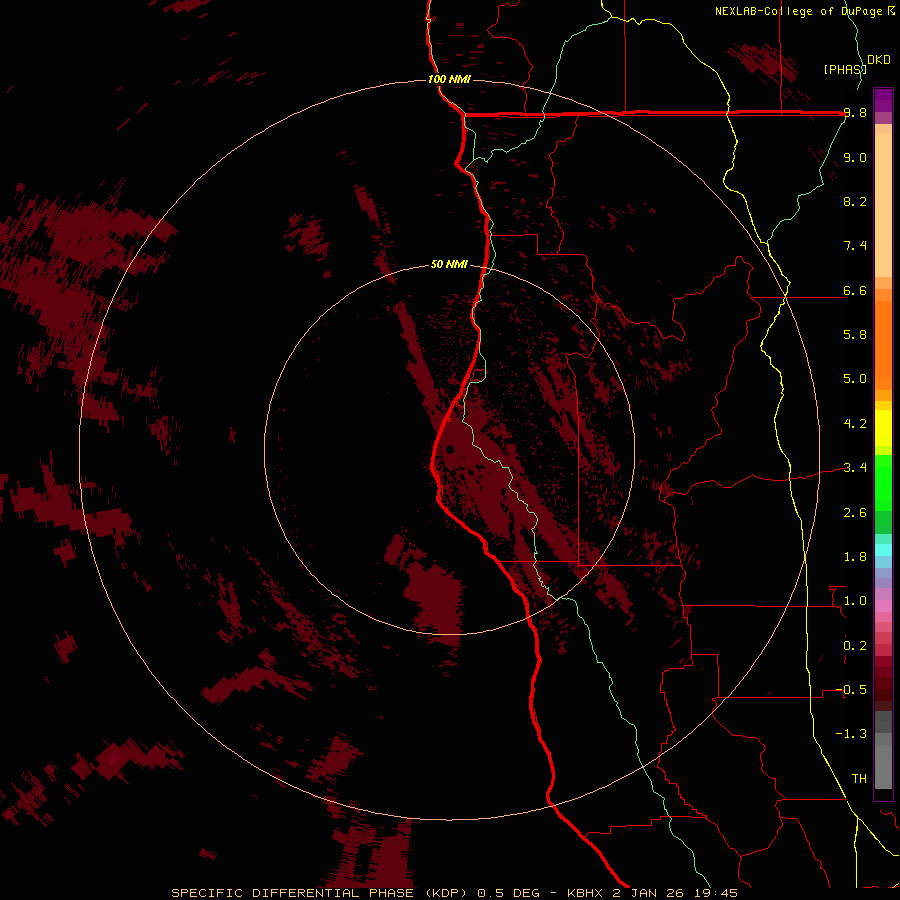This screenshot has width=900, height=900.
Task: Click the 1.8 value on the color scale
Action: 855,557
